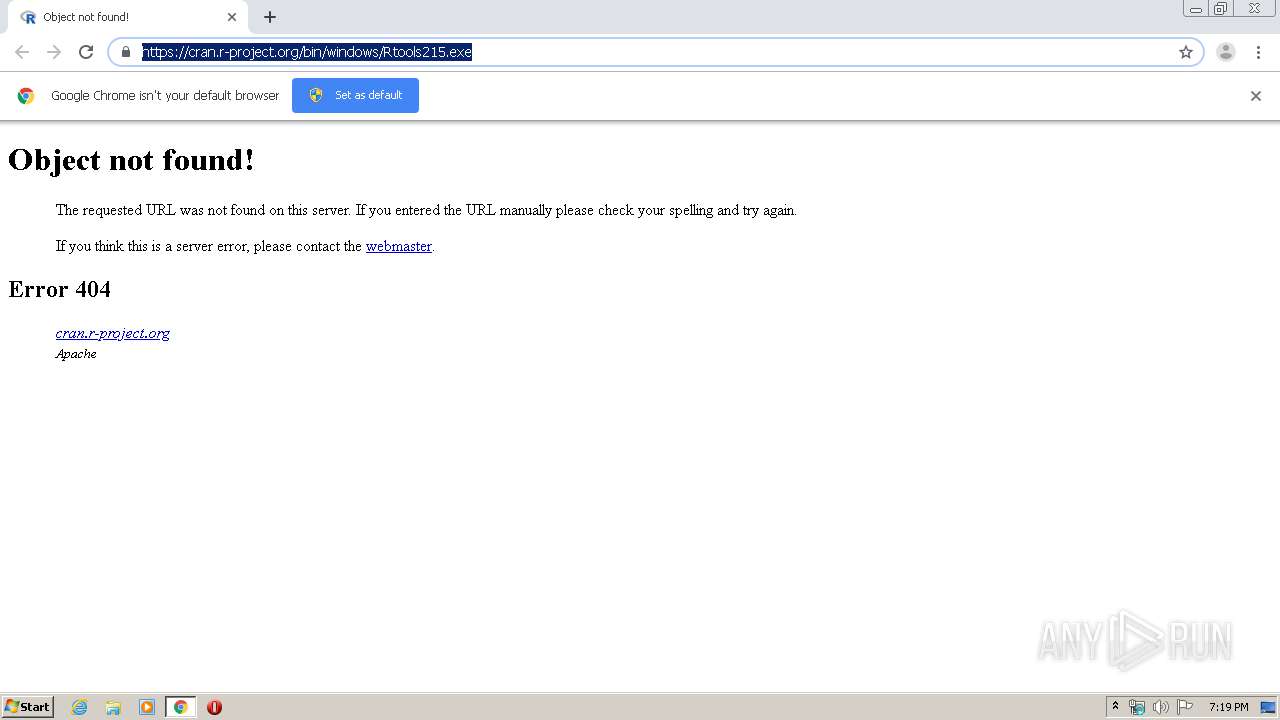Bookmark this page with the star icon
Screen dimensions: 1280x720
point(1186,52)
